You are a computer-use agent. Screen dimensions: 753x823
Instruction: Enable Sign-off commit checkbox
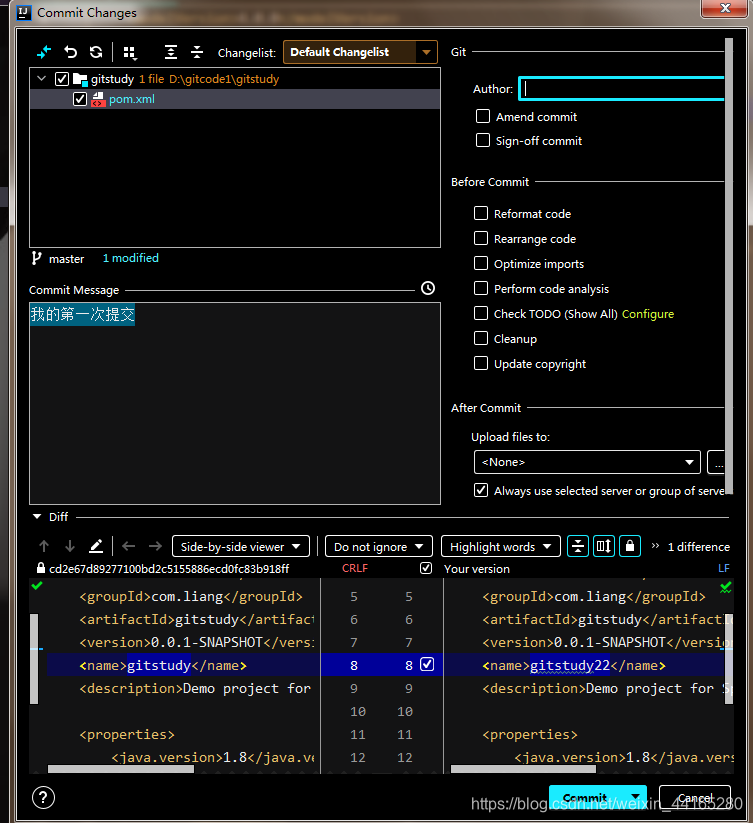[x=483, y=140]
